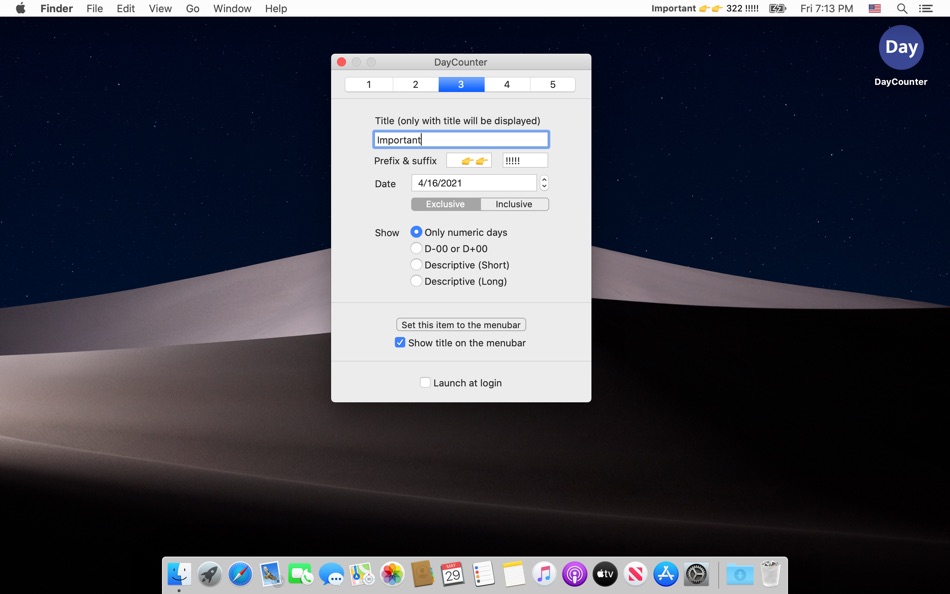Open the Window menu
Image resolution: width=950 pixels, height=594 pixels.
232,8
